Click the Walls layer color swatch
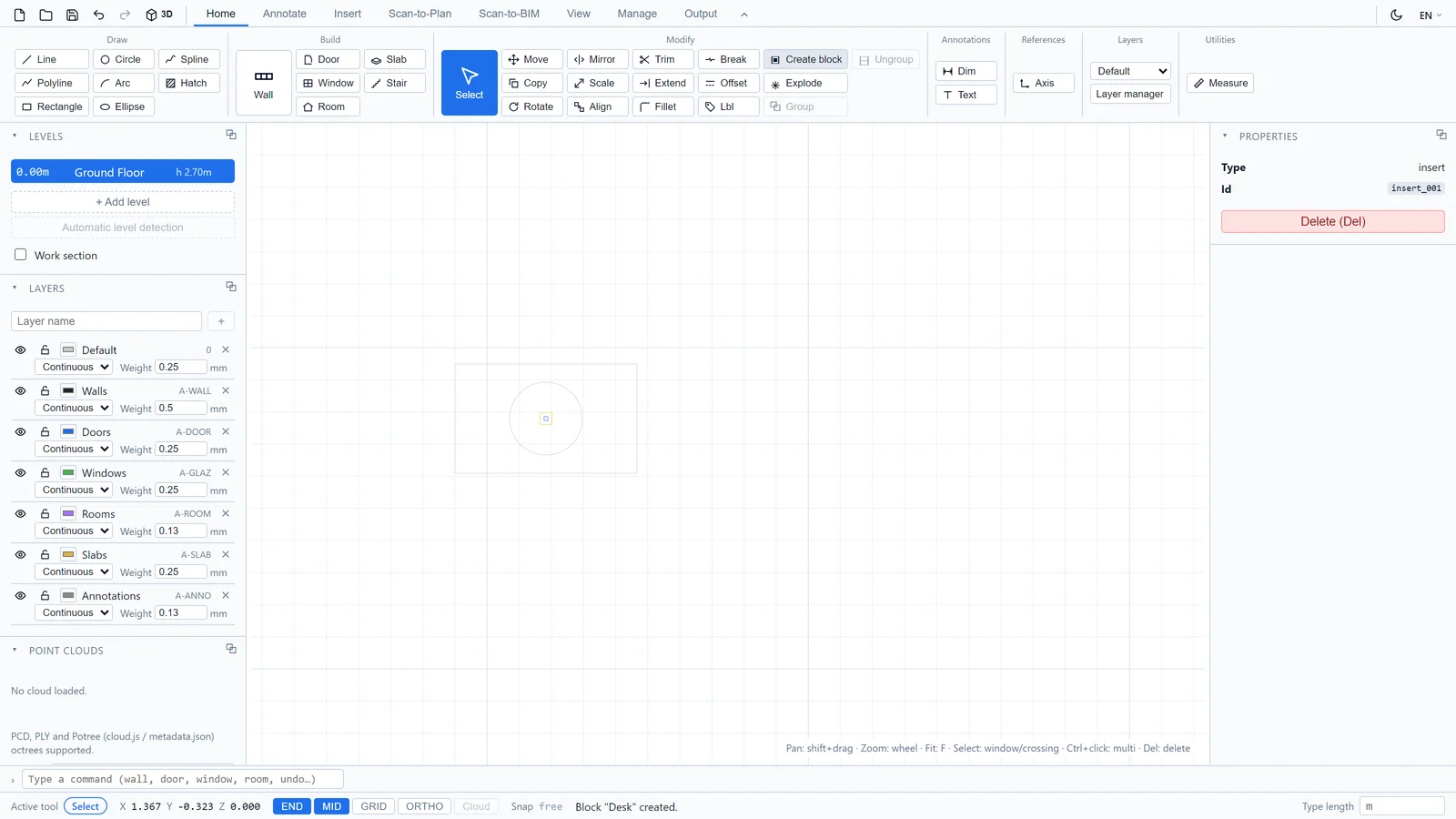This screenshot has width=1456, height=819. click(68, 390)
